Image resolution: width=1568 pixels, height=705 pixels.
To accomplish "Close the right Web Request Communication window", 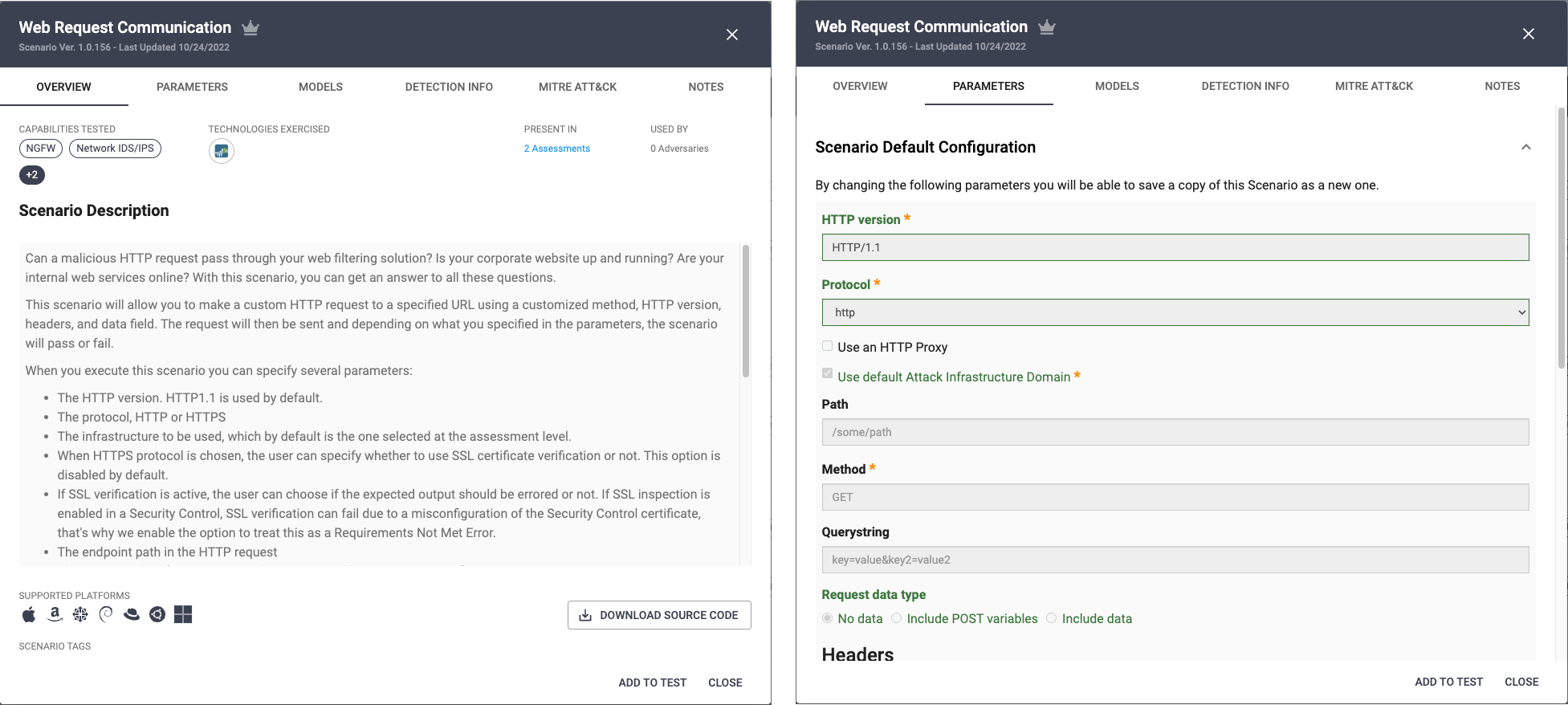I will pos(1529,34).
